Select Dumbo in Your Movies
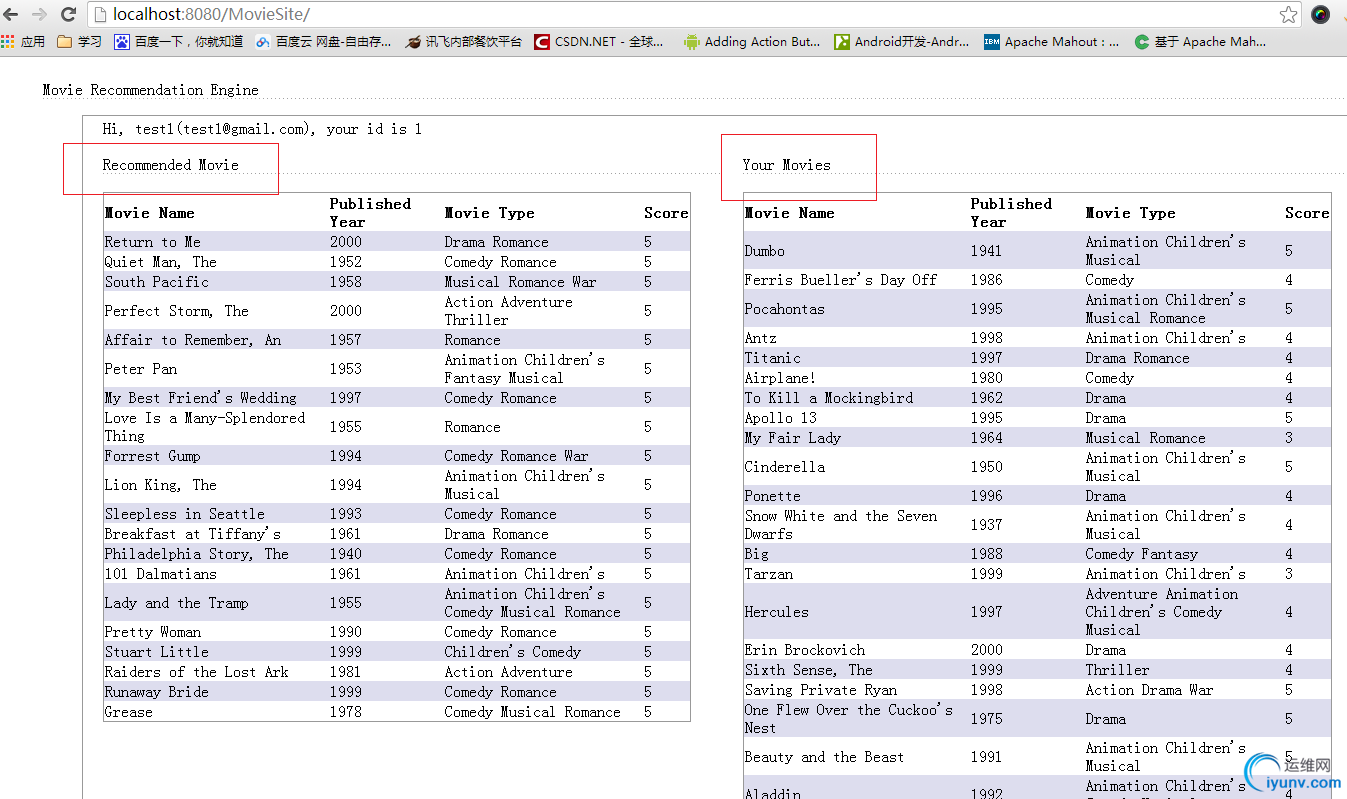The width and height of the screenshot is (1347, 799). (764, 251)
